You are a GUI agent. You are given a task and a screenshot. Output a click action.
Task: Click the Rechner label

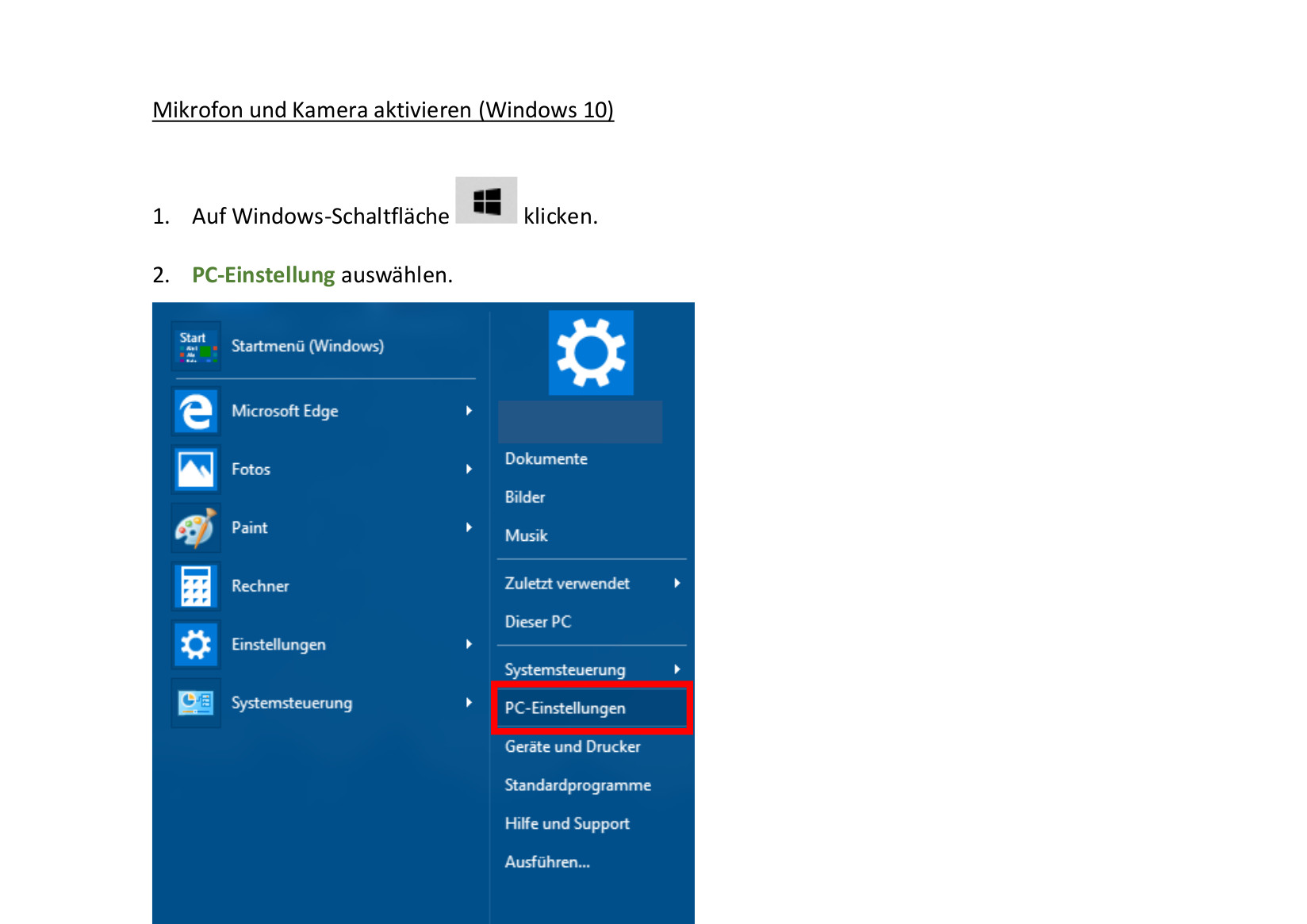260,586
